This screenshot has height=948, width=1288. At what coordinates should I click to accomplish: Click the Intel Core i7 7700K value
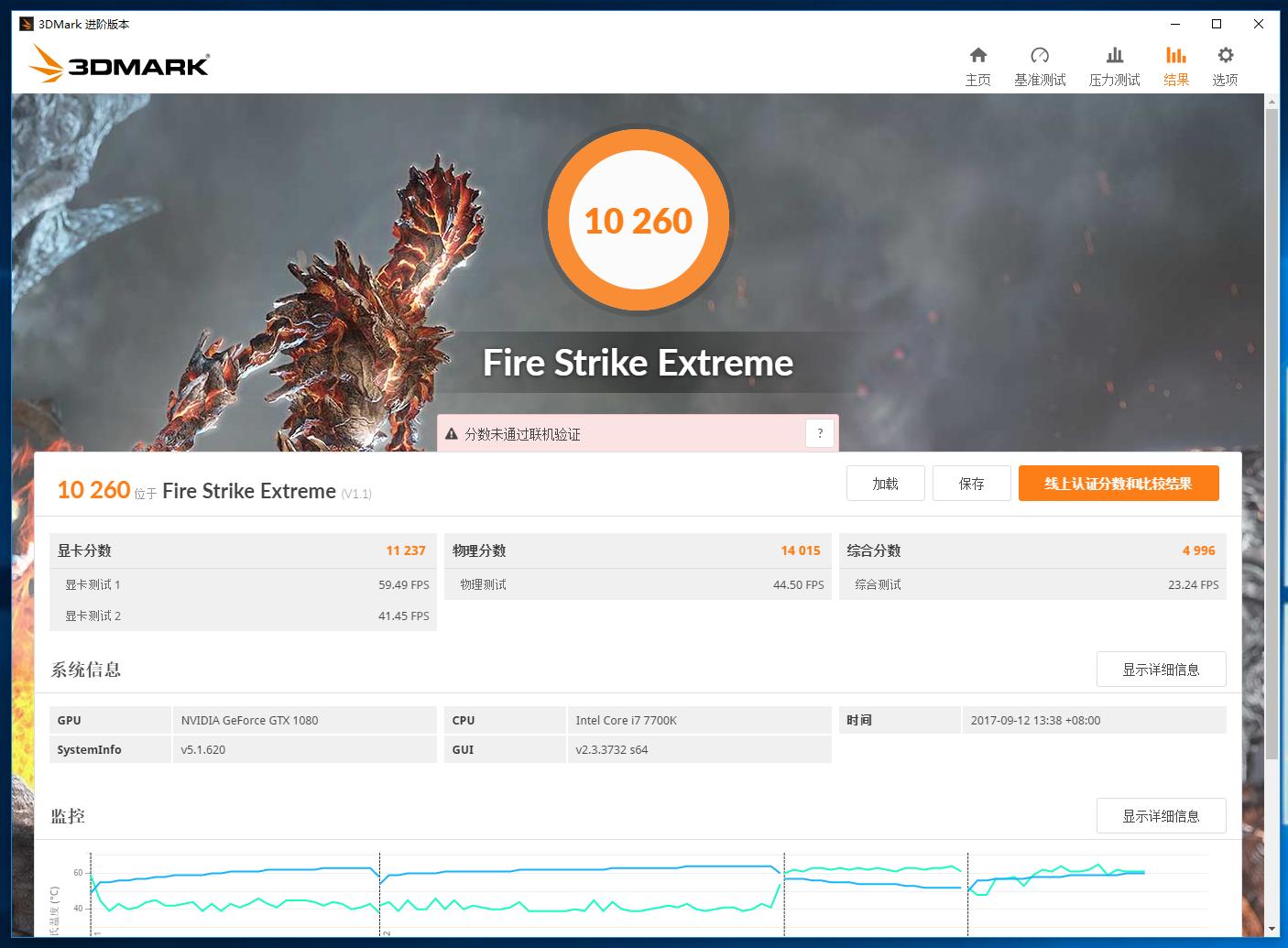[626, 720]
